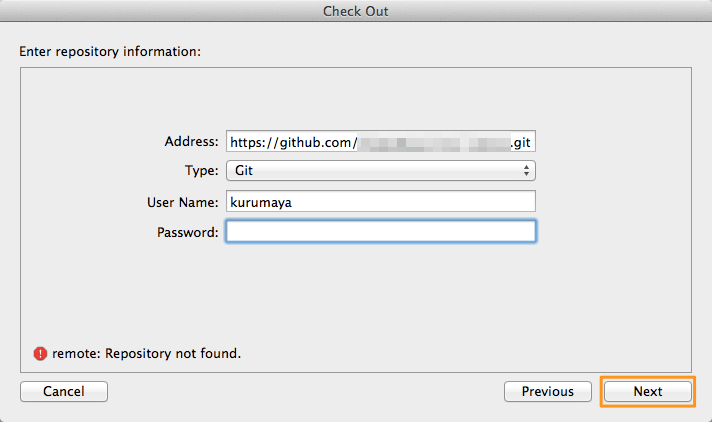
Task: Click the 'Address:' label
Action: click(x=191, y=142)
